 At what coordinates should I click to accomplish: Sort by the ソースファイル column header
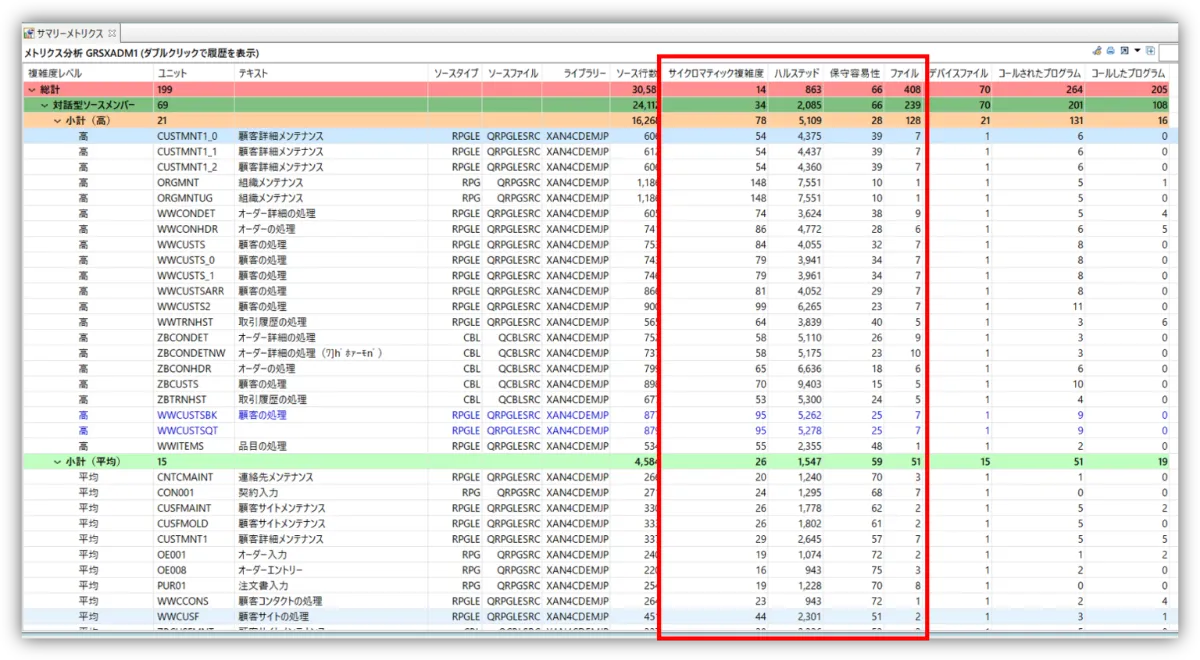(x=513, y=74)
